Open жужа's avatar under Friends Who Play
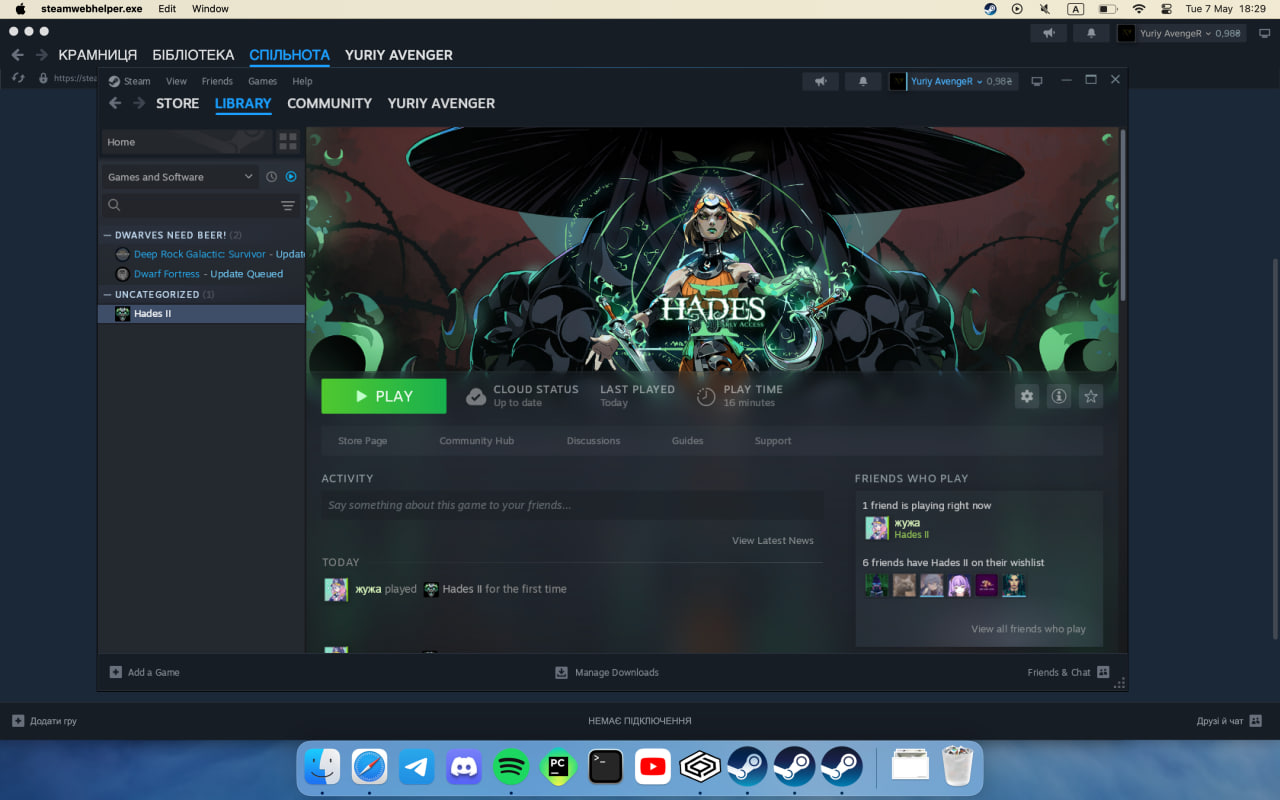1280x800 pixels. pos(877,528)
